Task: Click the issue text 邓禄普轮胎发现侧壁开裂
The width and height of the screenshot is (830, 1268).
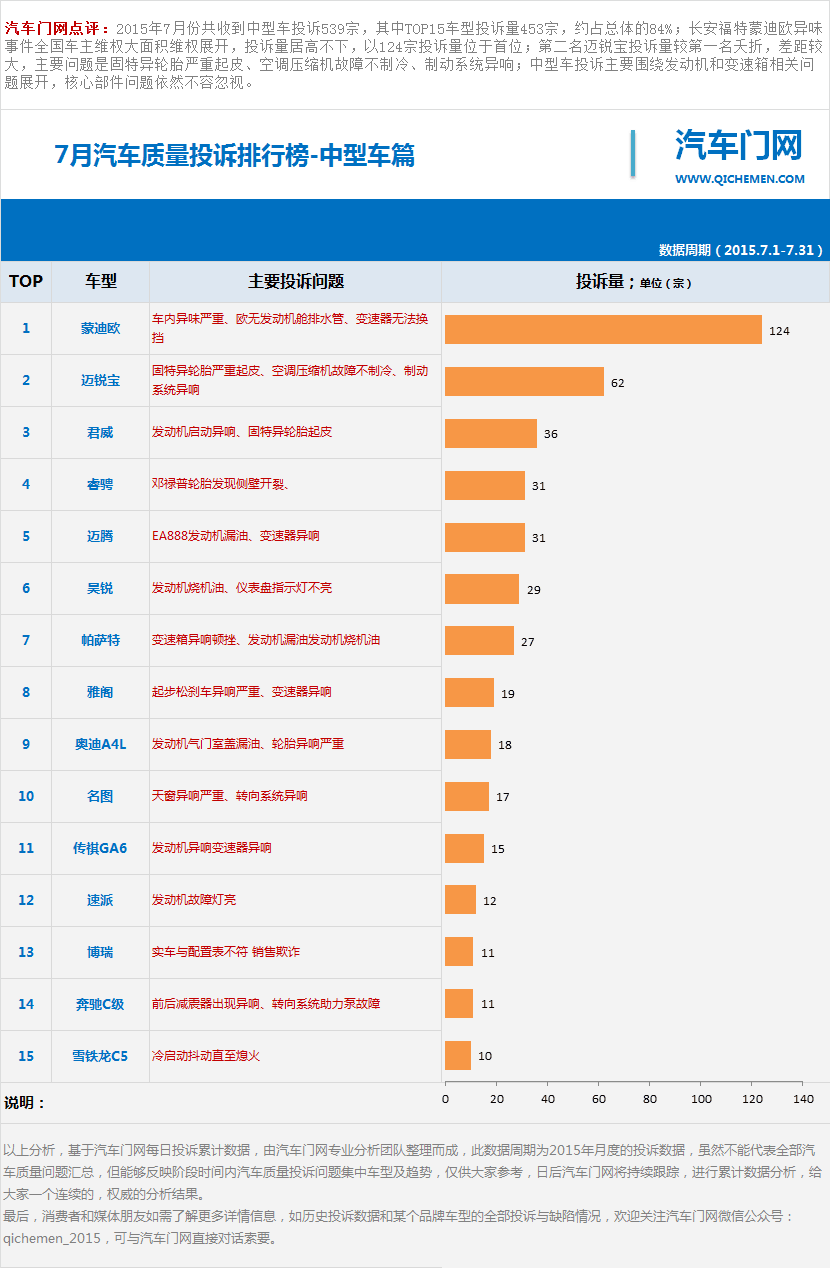Action: [x=216, y=484]
